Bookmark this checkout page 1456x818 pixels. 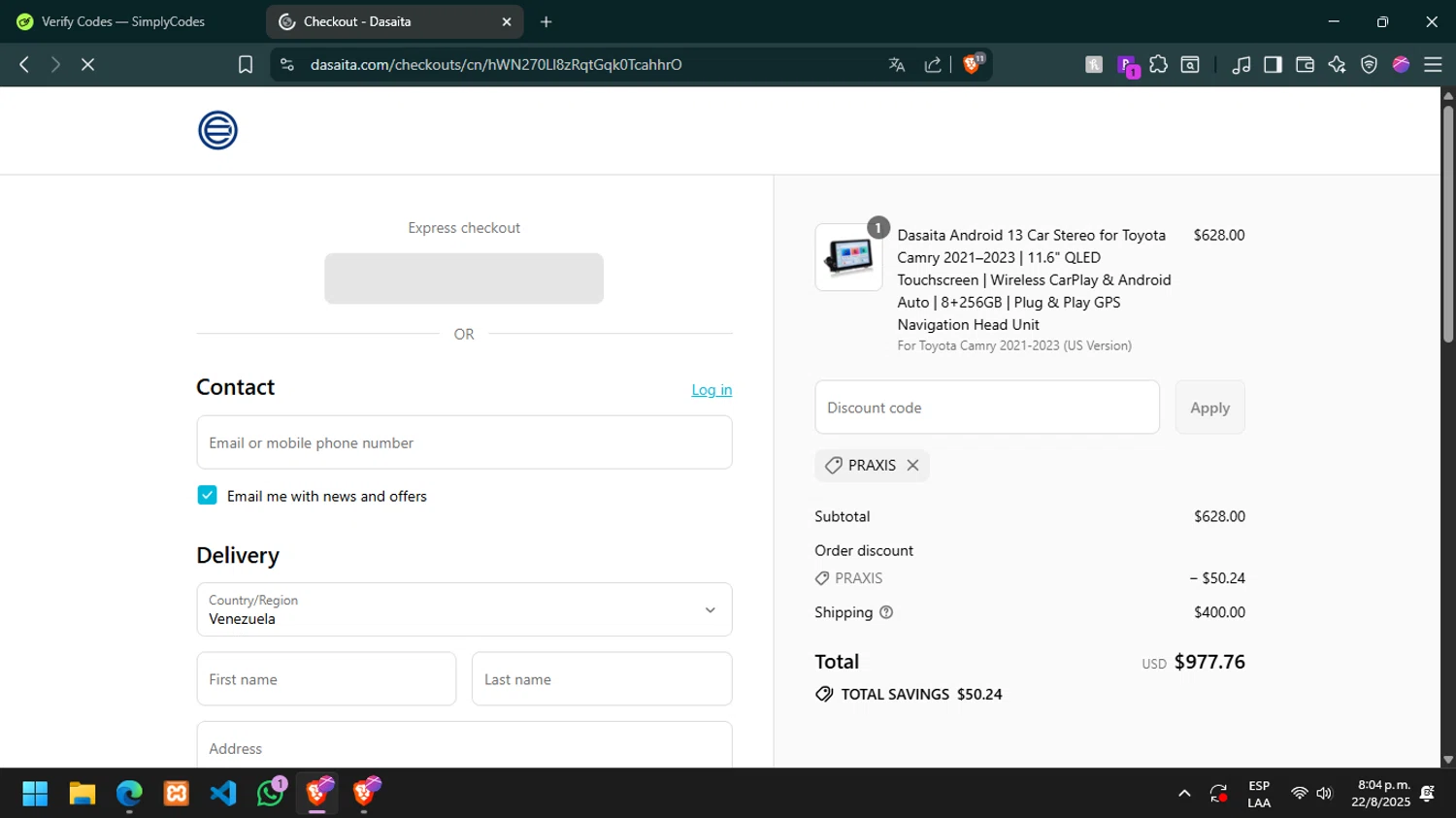246,64
